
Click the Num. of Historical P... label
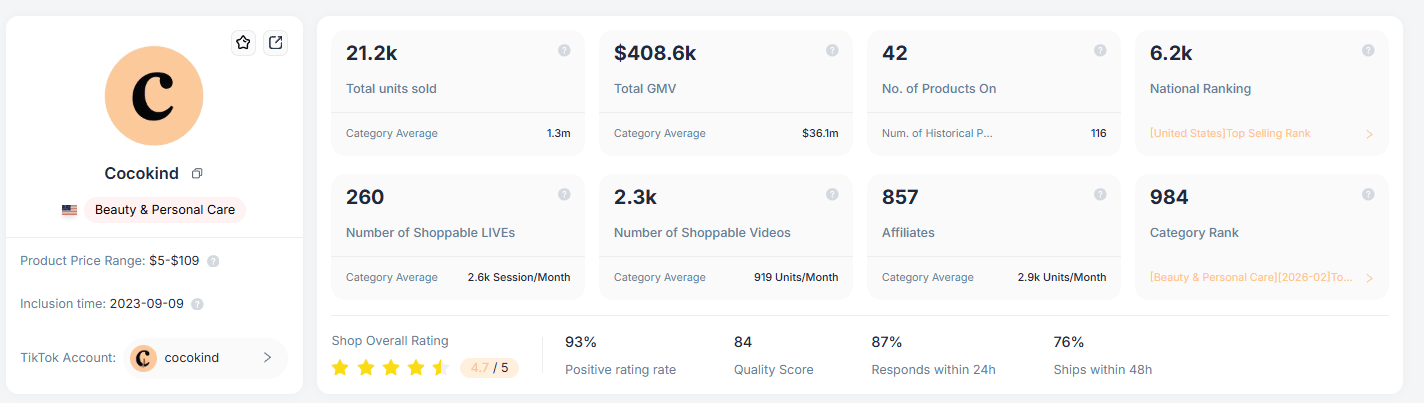tap(938, 133)
